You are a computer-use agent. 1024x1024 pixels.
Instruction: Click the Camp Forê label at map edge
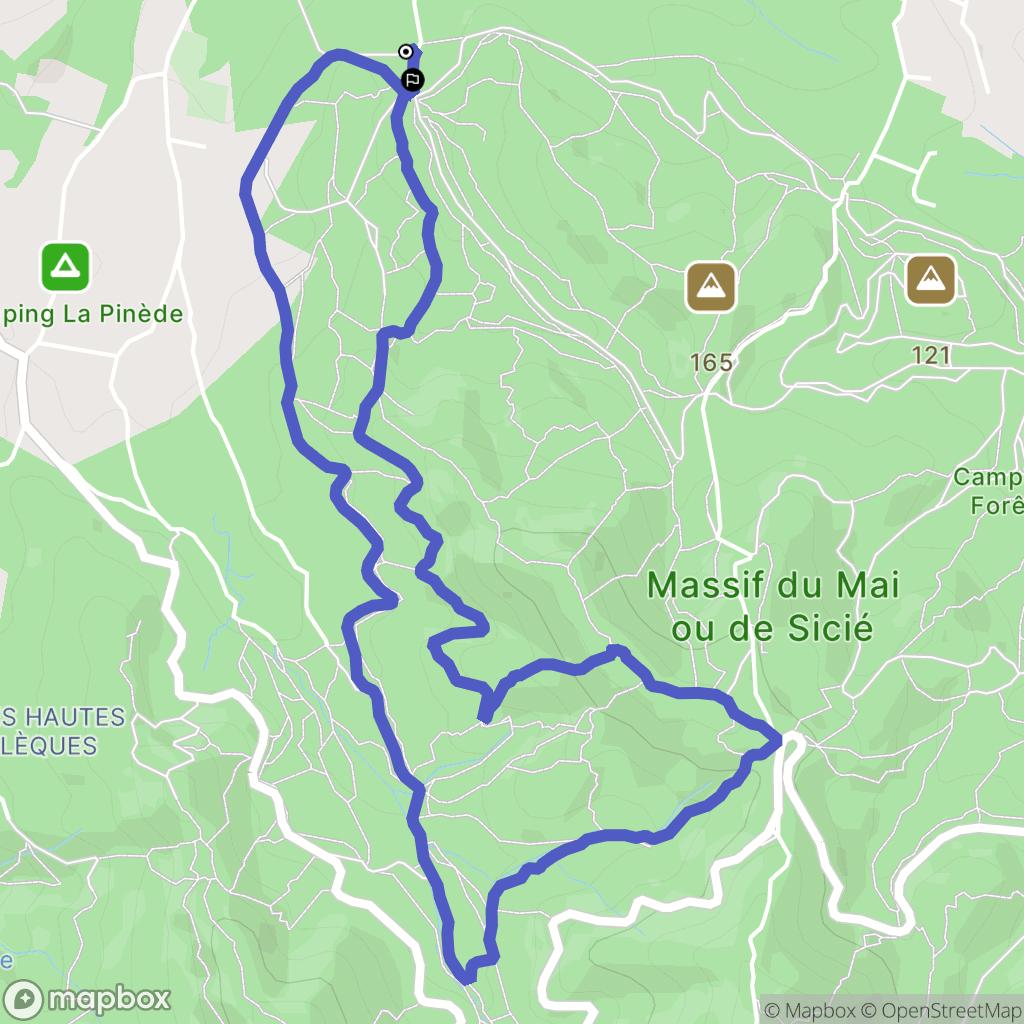pos(988,491)
